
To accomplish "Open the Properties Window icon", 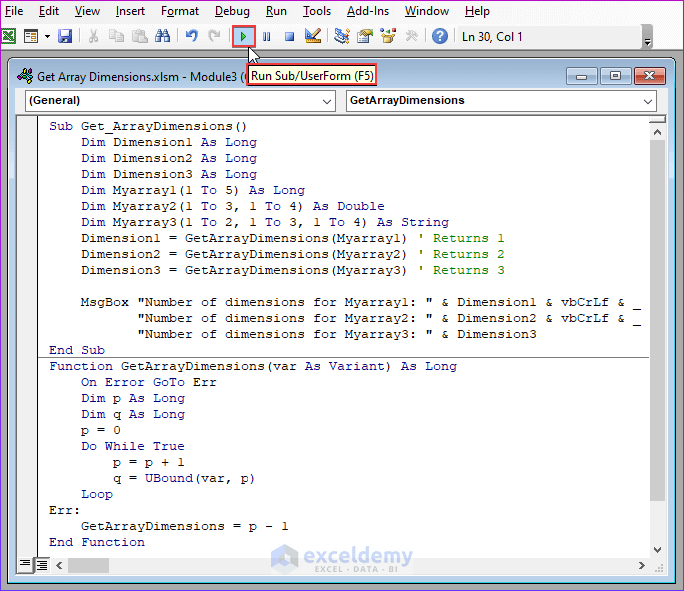I will point(365,36).
